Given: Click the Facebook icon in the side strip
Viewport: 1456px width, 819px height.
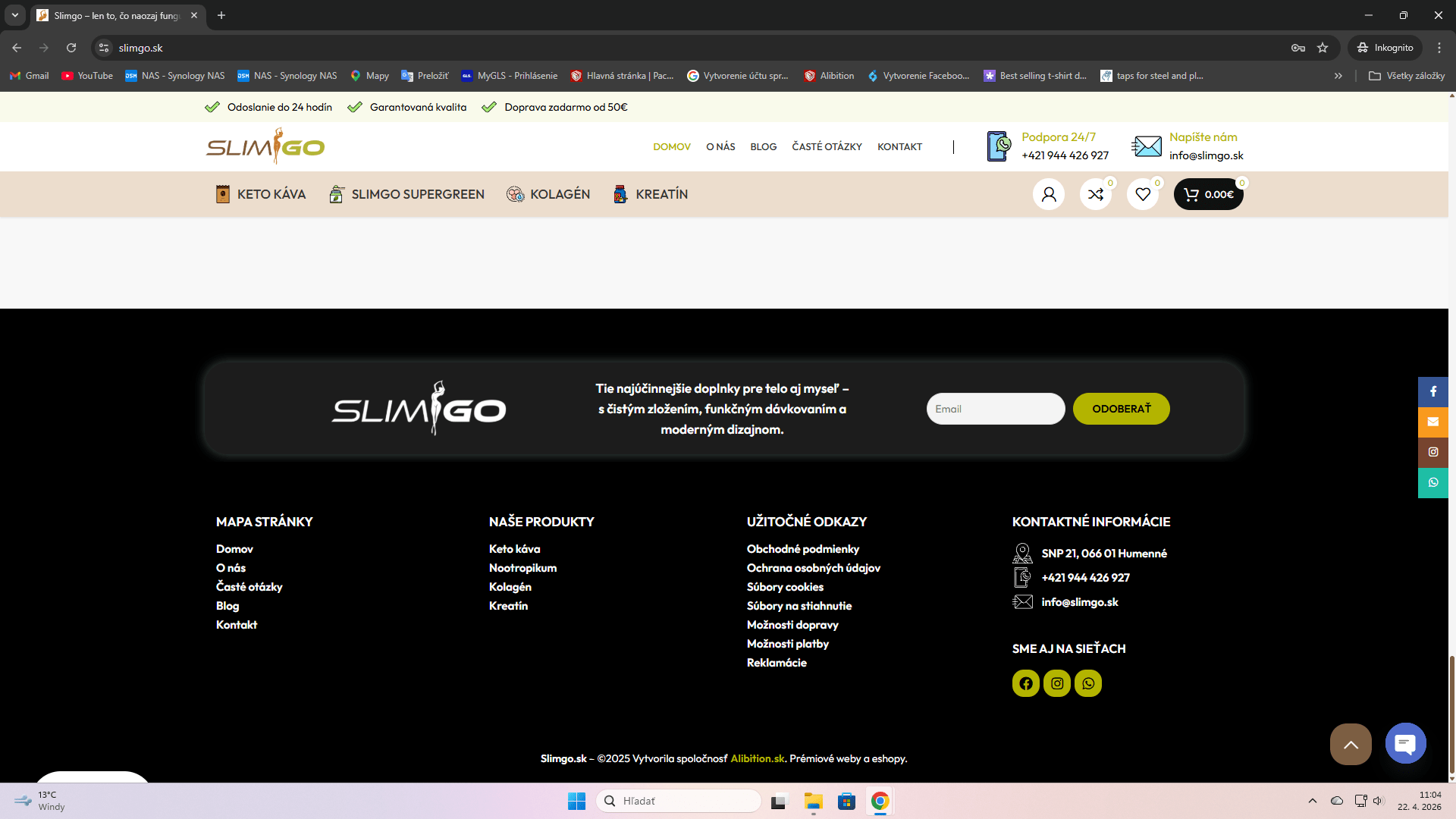Looking at the screenshot, I should 1432,391.
